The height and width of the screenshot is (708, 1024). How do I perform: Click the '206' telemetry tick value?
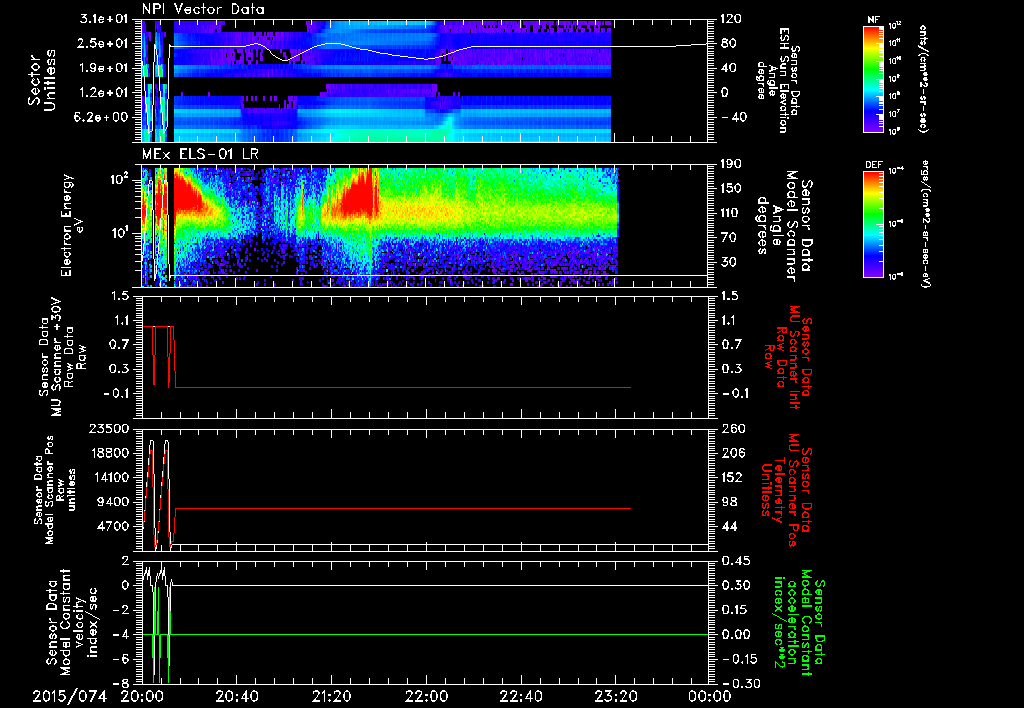731,453
